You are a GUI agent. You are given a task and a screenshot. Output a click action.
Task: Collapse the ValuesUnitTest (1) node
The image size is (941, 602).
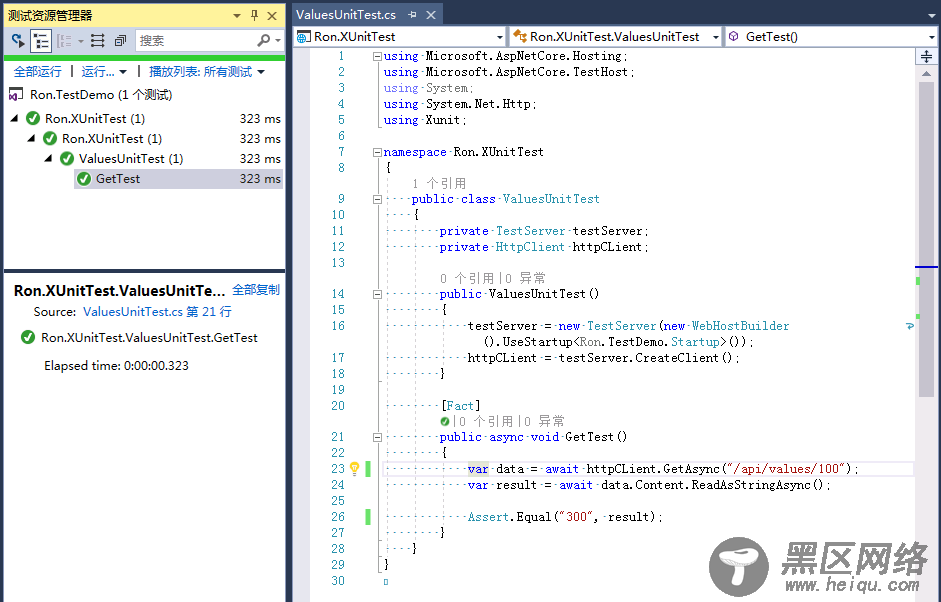tap(48, 158)
